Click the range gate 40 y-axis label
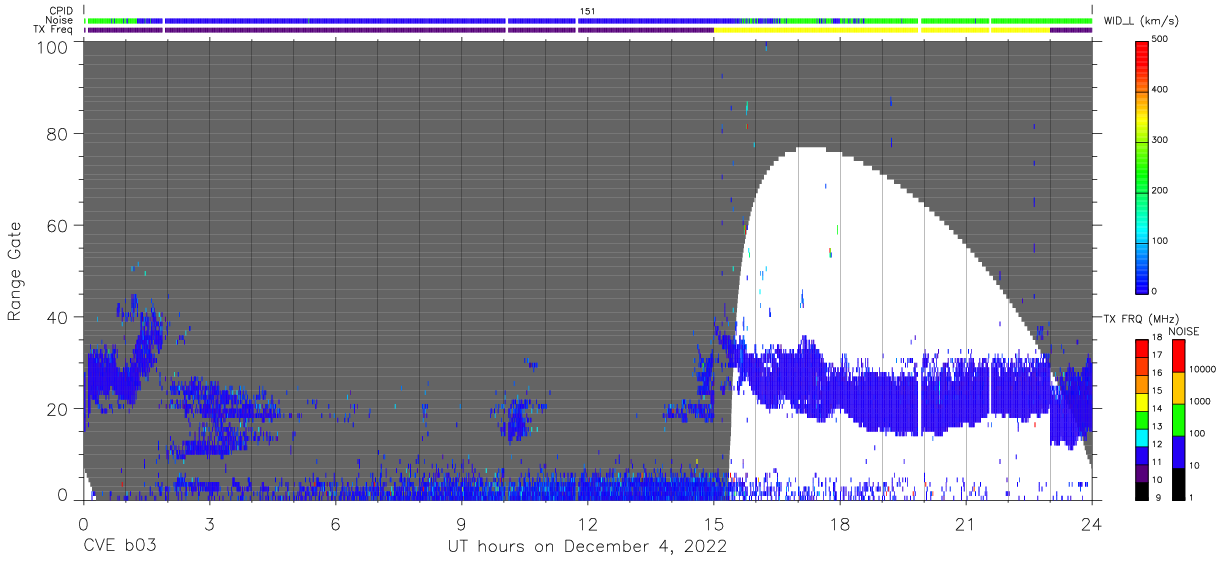 tap(57, 317)
